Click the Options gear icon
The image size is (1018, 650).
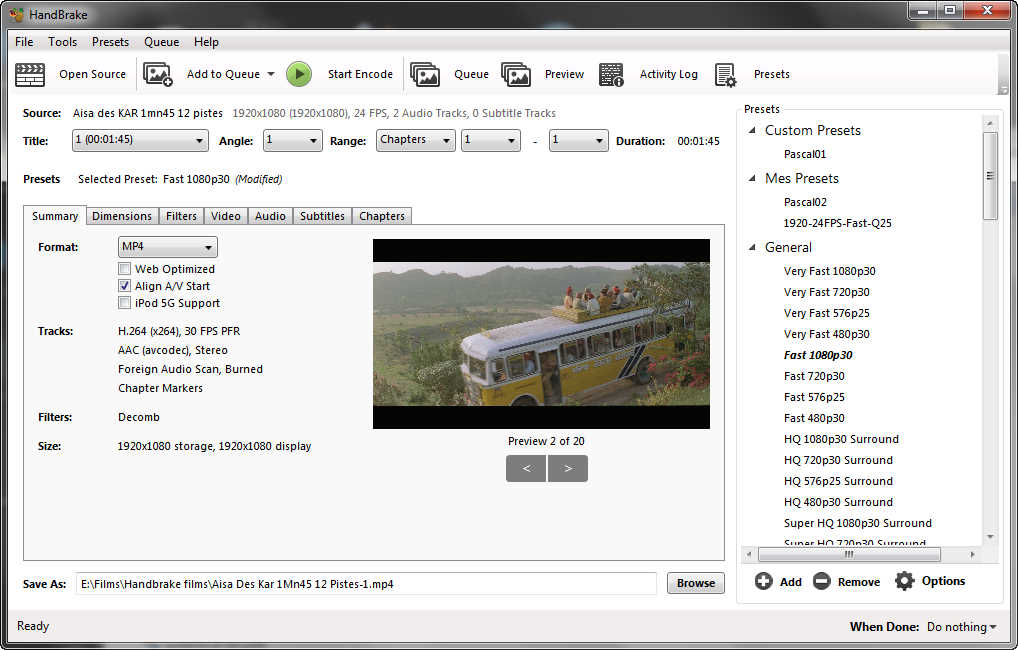pos(905,581)
